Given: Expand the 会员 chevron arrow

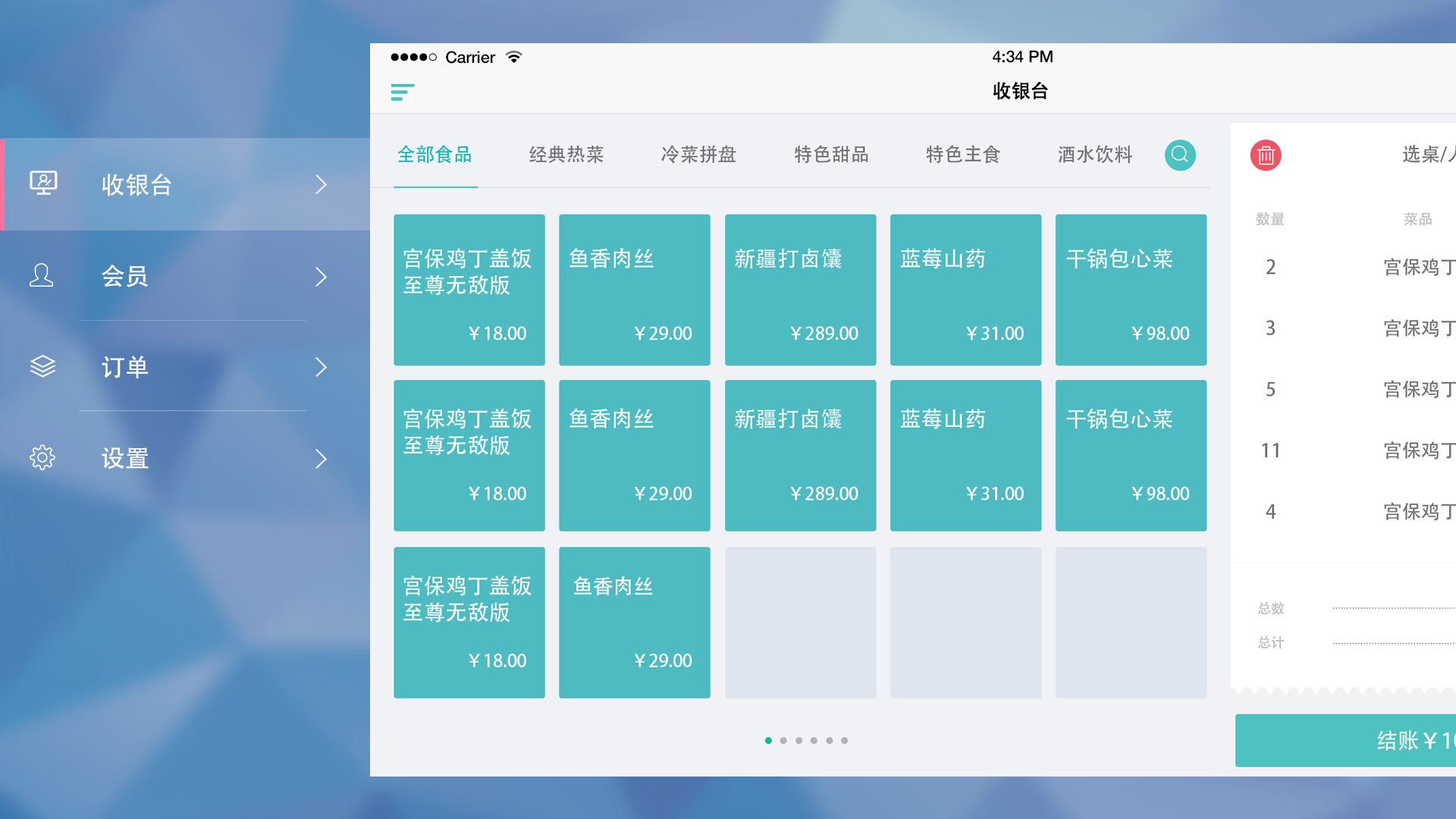Looking at the screenshot, I should click(321, 276).
